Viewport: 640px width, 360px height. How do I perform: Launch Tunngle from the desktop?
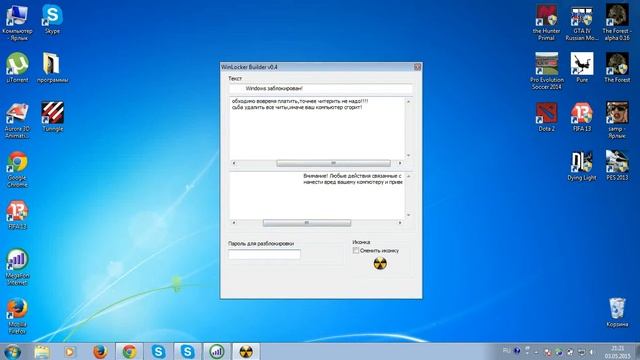(x=52, y=117)
